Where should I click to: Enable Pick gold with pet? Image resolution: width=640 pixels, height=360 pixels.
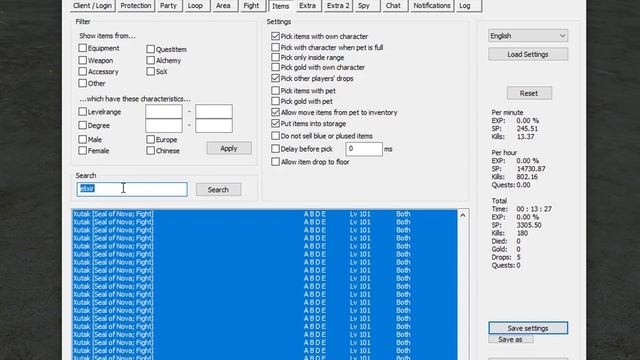pos(276,101)
